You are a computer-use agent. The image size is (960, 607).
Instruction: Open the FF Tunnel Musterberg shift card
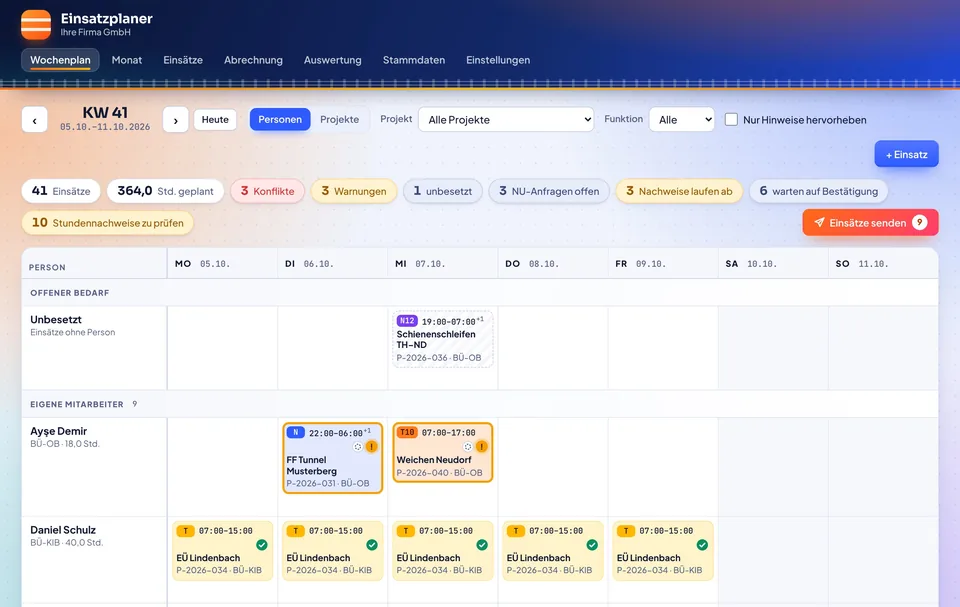(332, 458)
